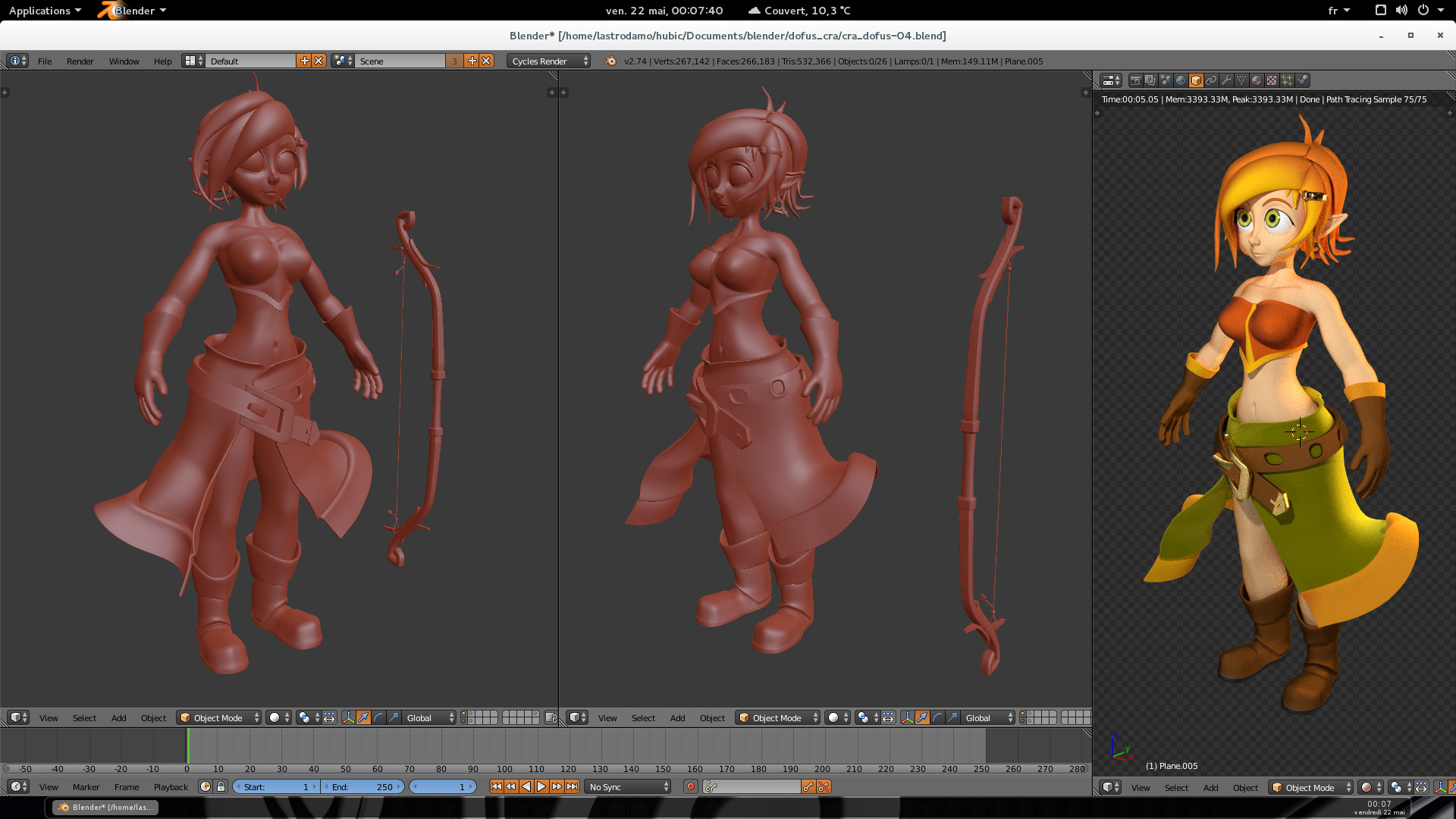Click the End frame field showing 250
The width and height of the screenshot is (1456, 819).
click(363, 786)
